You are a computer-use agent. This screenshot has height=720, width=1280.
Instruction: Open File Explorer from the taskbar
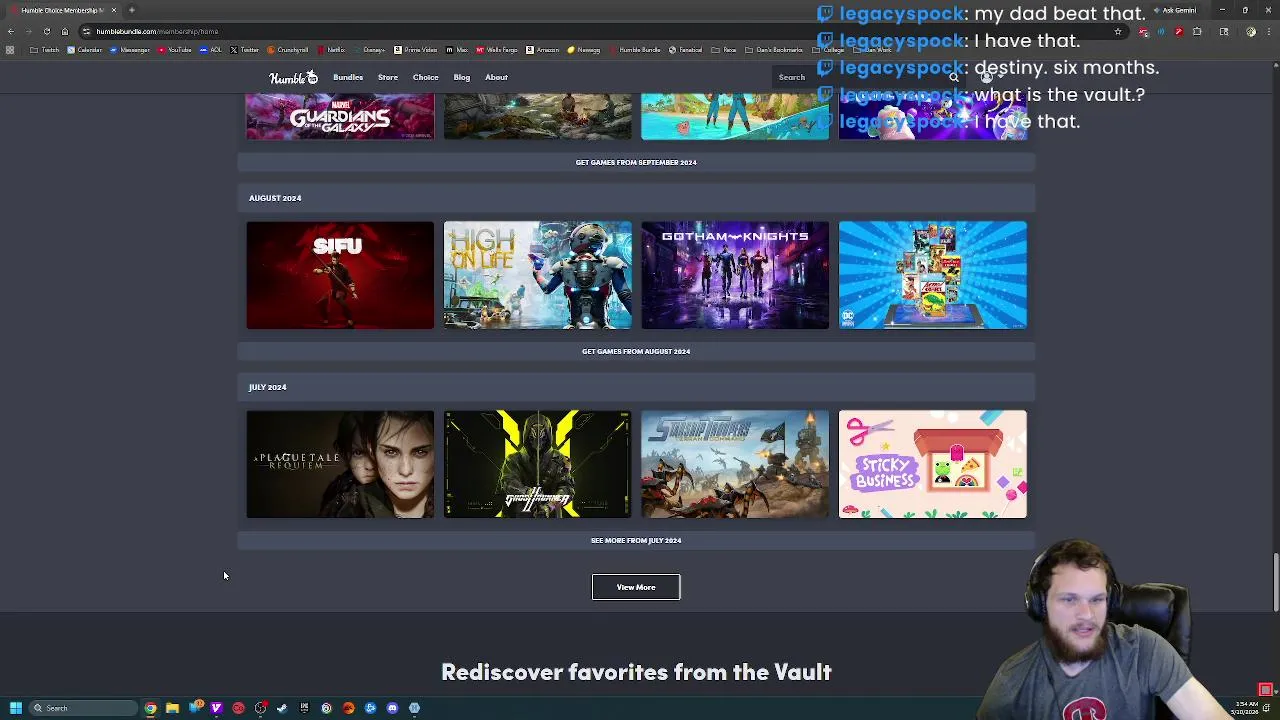(172, 708)
